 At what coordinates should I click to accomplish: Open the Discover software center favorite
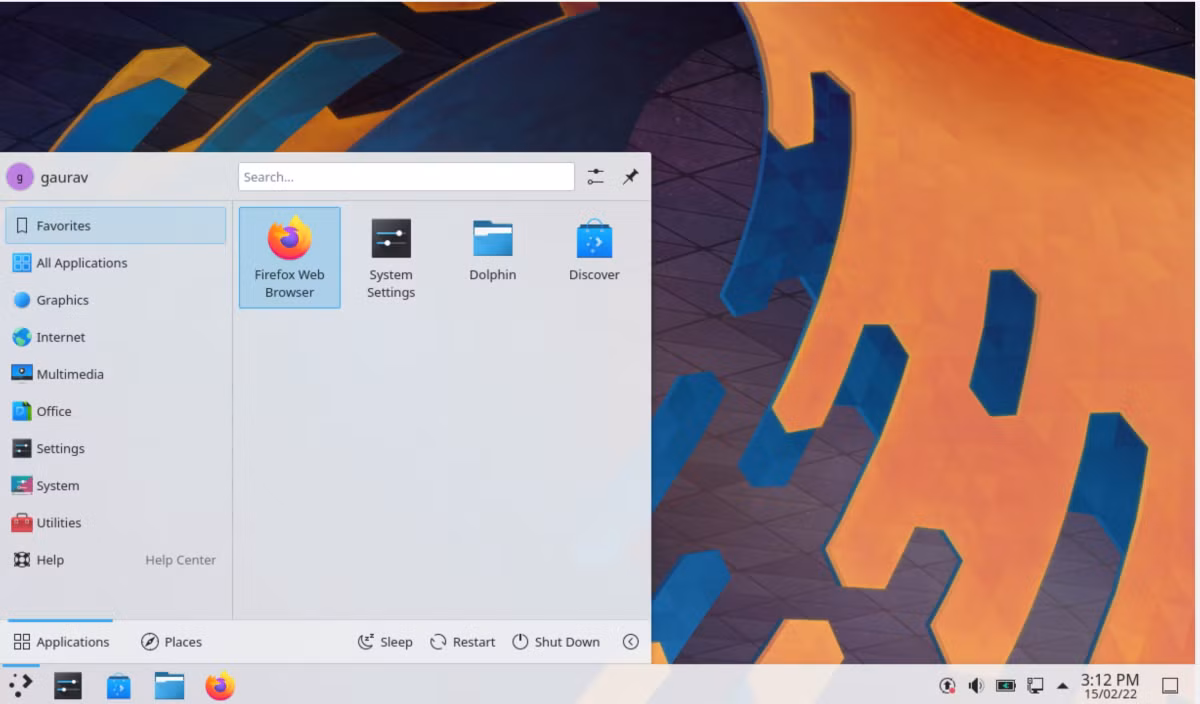[x=594, y=250]
